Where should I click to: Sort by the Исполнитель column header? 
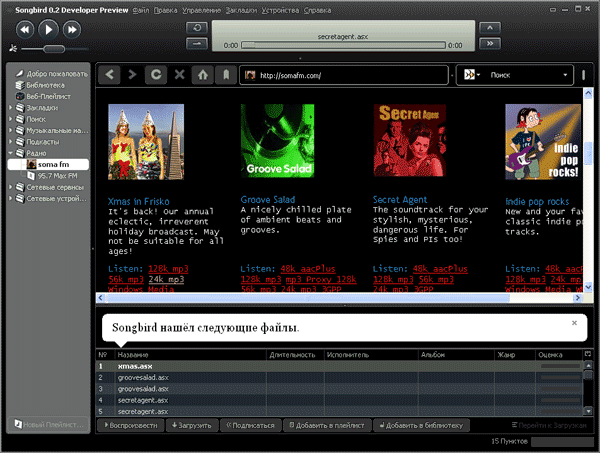click(371, 355)
